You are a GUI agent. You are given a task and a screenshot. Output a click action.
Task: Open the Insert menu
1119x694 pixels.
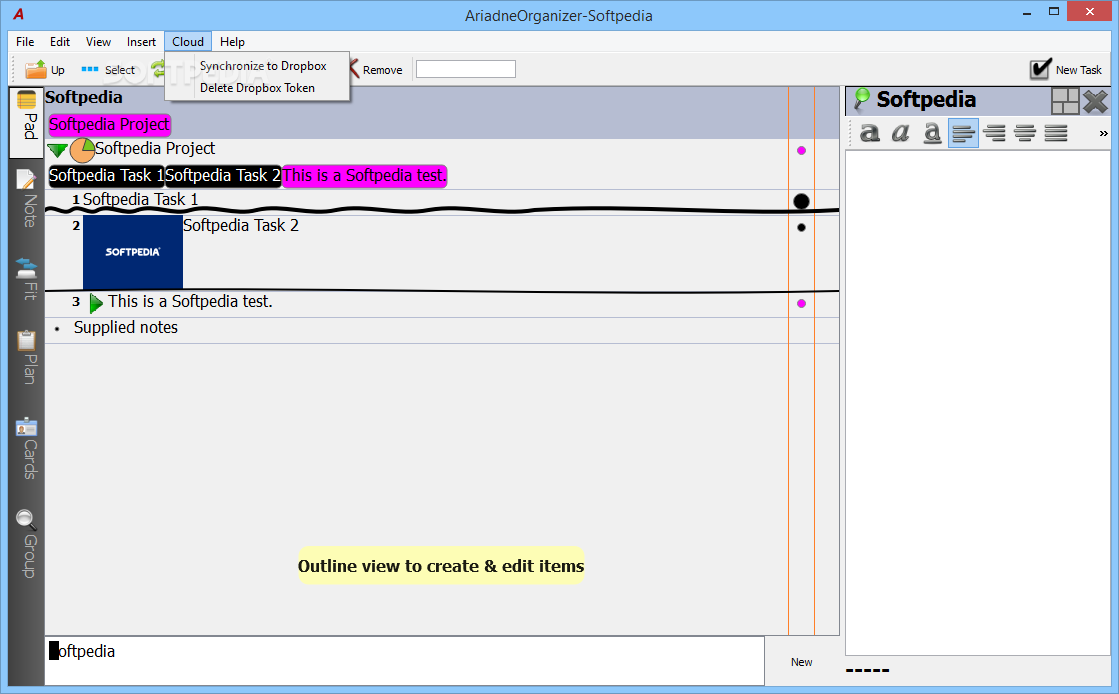(141, 41)
